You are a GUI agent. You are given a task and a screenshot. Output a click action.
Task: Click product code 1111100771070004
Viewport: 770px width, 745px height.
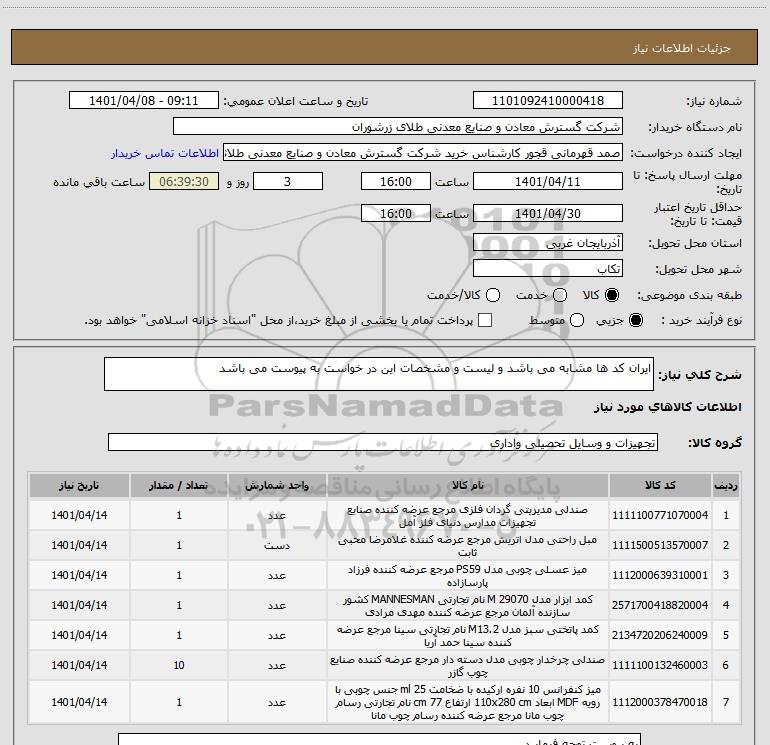click(x=660, y=515)
